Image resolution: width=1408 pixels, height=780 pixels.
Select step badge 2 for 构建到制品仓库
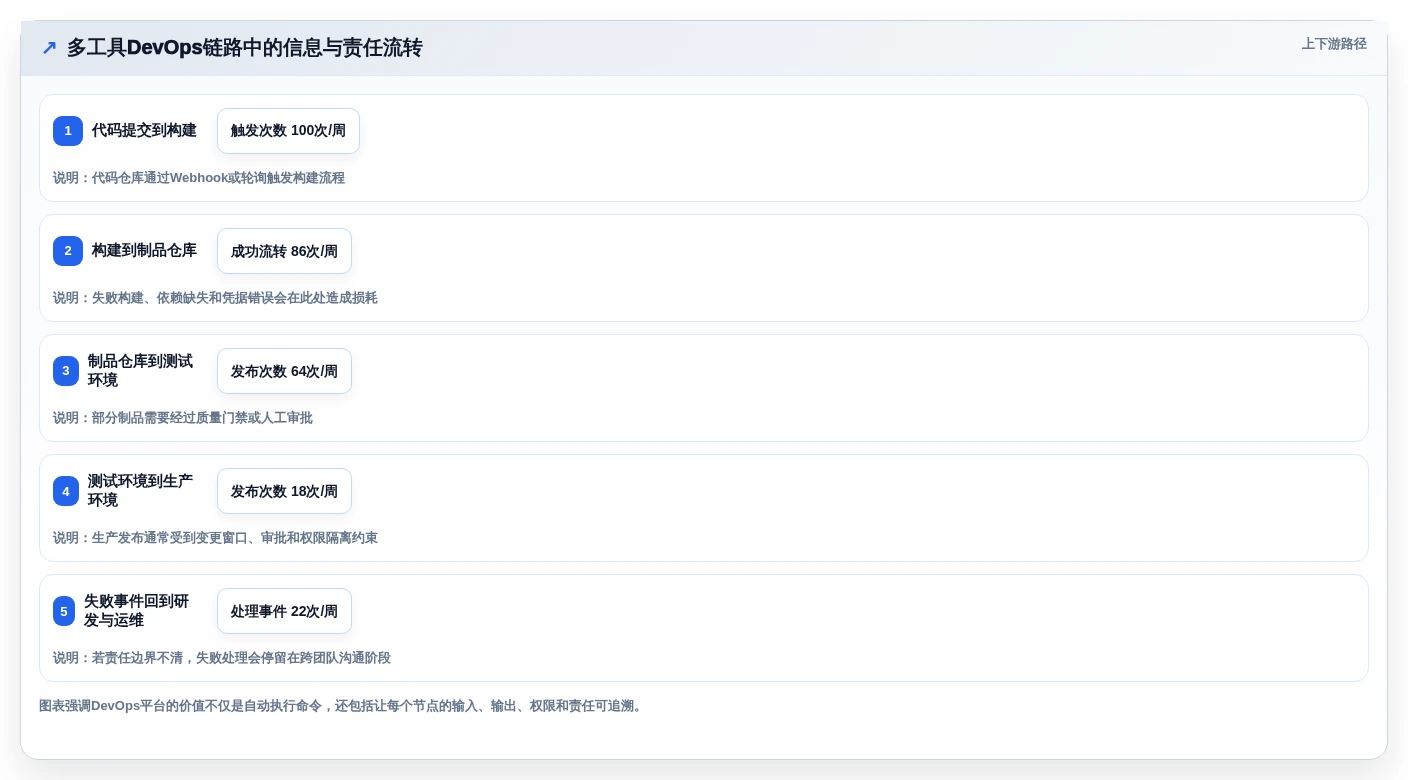(68, 251)
